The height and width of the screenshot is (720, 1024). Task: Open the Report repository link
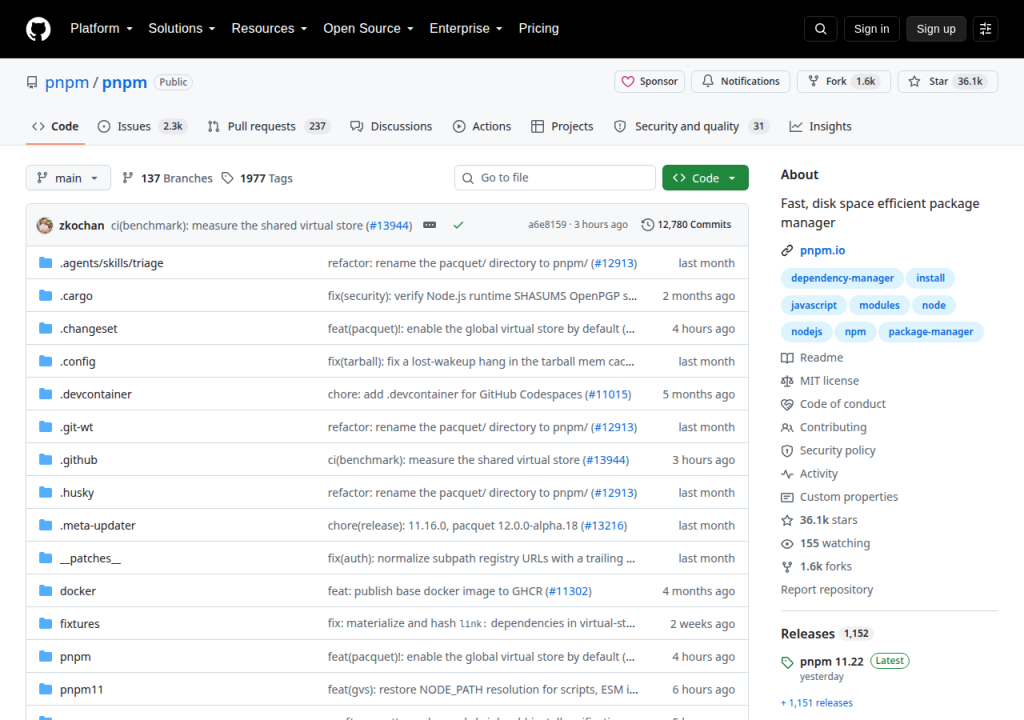827,590
